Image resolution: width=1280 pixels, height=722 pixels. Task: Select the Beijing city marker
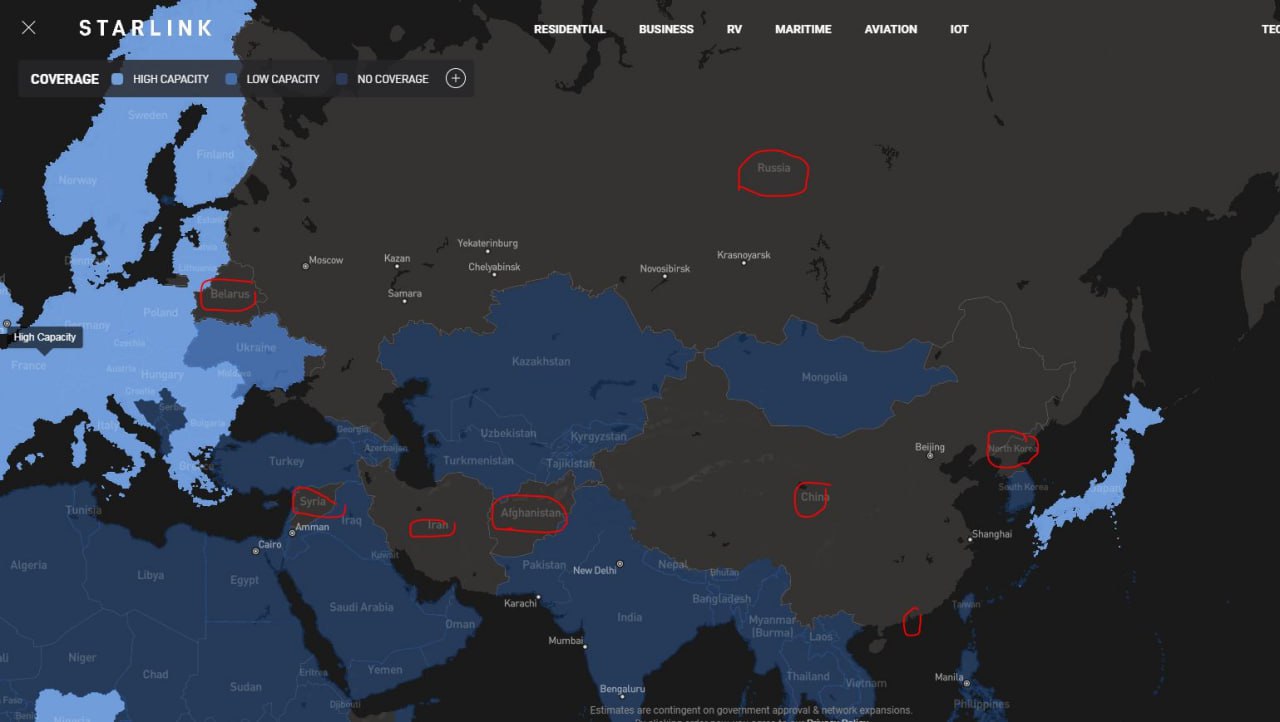[930, 456]
